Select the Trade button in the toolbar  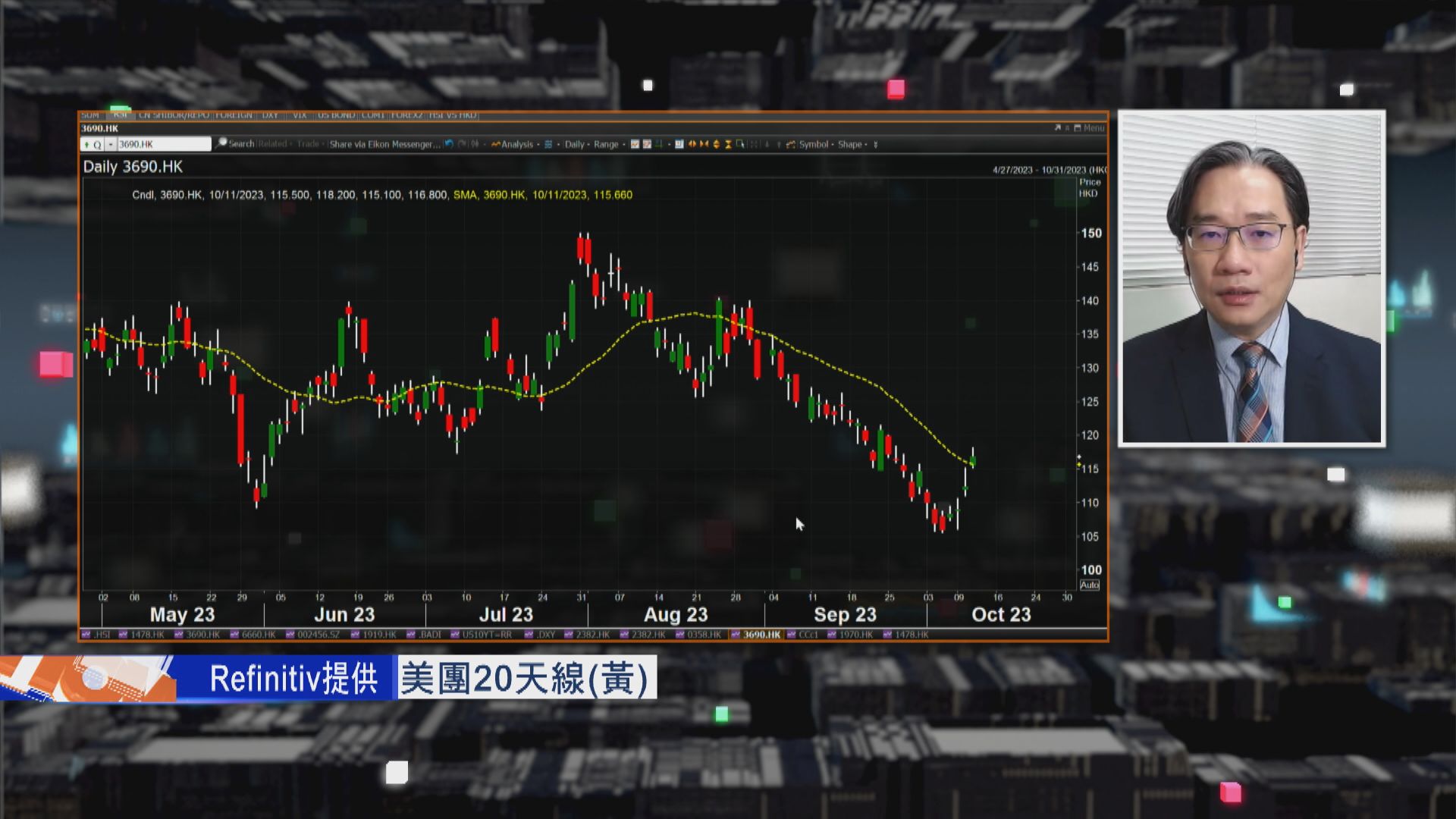(x=307, y=143)
